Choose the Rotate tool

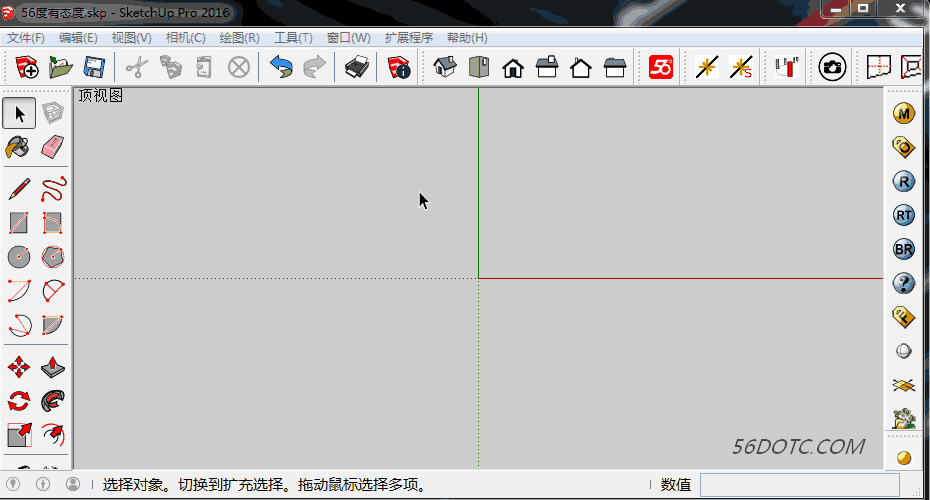coord(19,402)
